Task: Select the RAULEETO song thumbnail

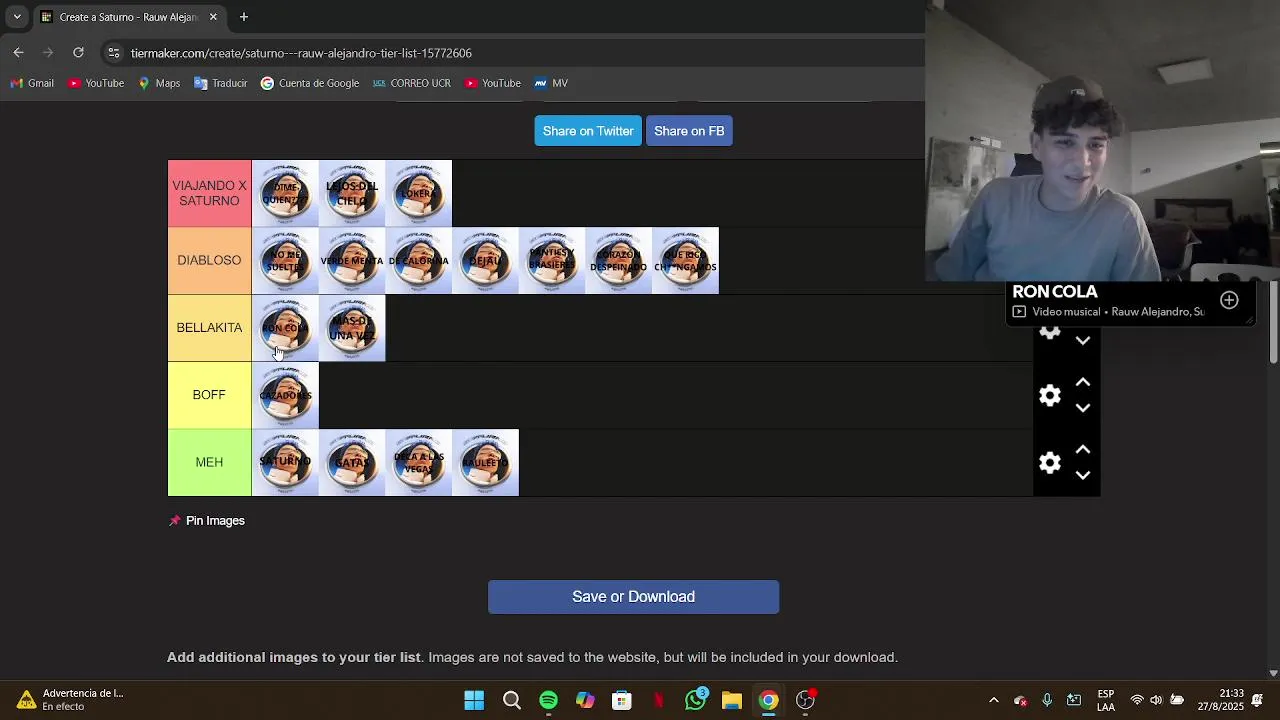Action: click(x=485, y=462)
